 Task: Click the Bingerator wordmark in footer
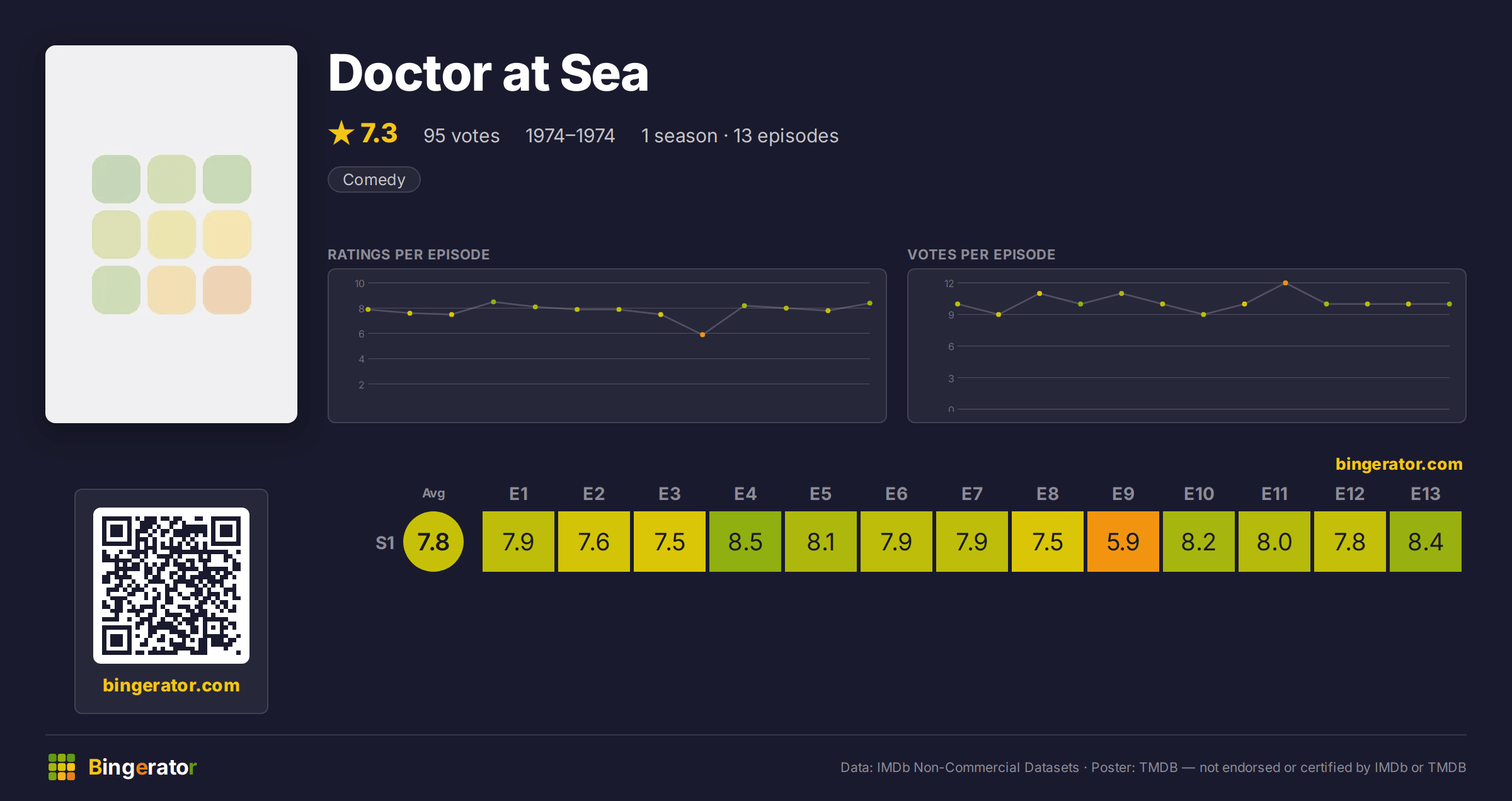pyautogui.click(x=142, y=767)
